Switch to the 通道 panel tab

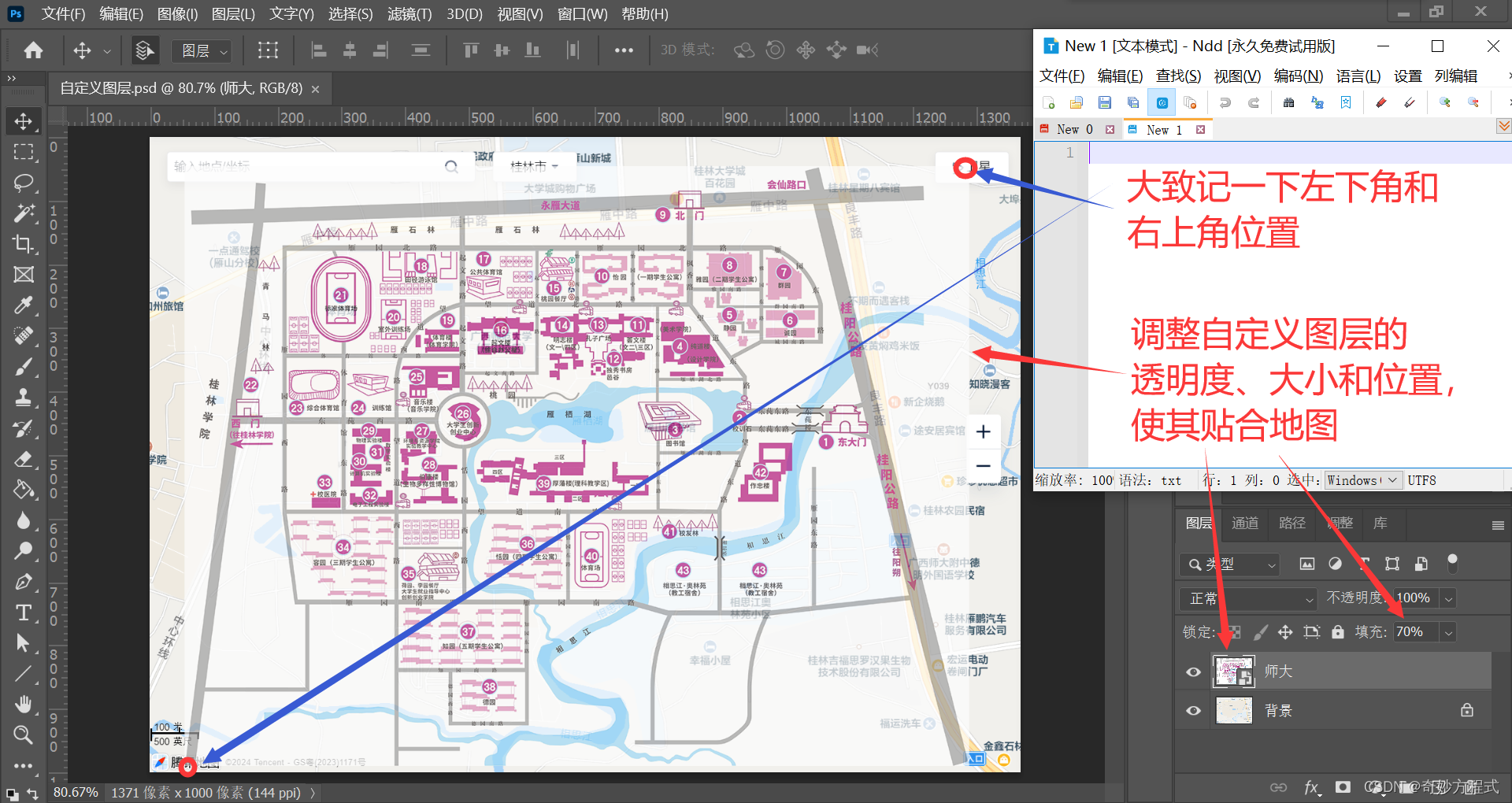(x=1245, y=523)
